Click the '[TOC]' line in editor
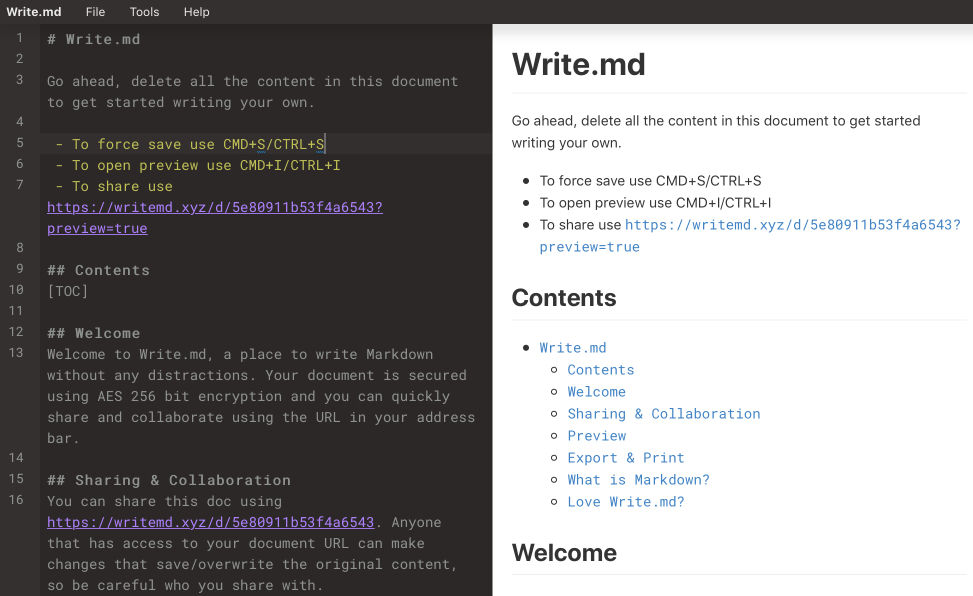This screenshot has height=596, width=973. [68, 291]
